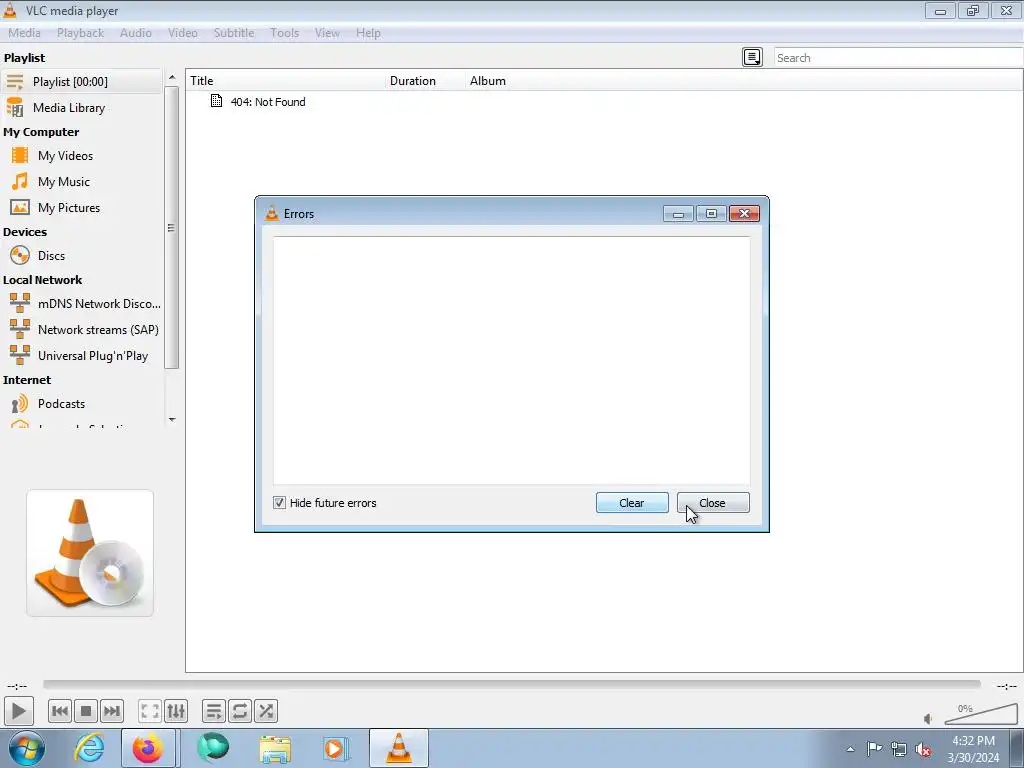Open the Media menu

tap(24, 33)
